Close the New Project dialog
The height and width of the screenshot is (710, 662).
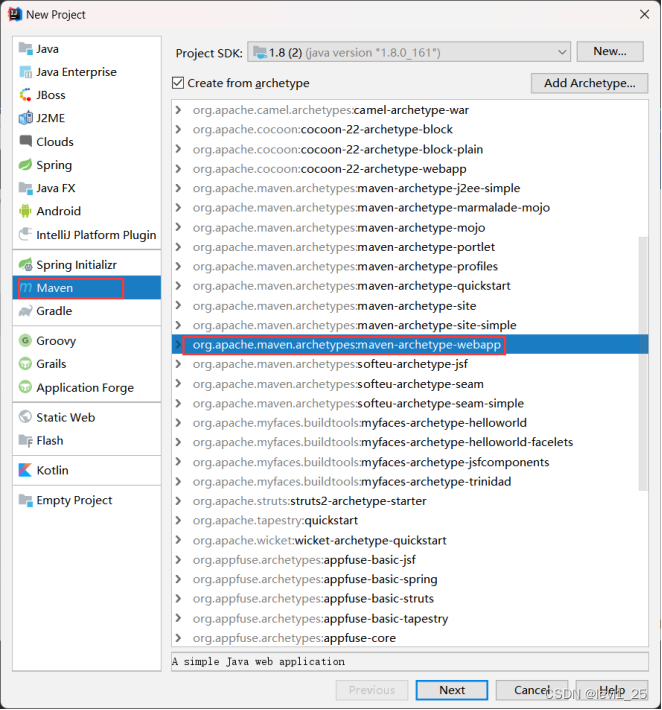coord(644,14)
